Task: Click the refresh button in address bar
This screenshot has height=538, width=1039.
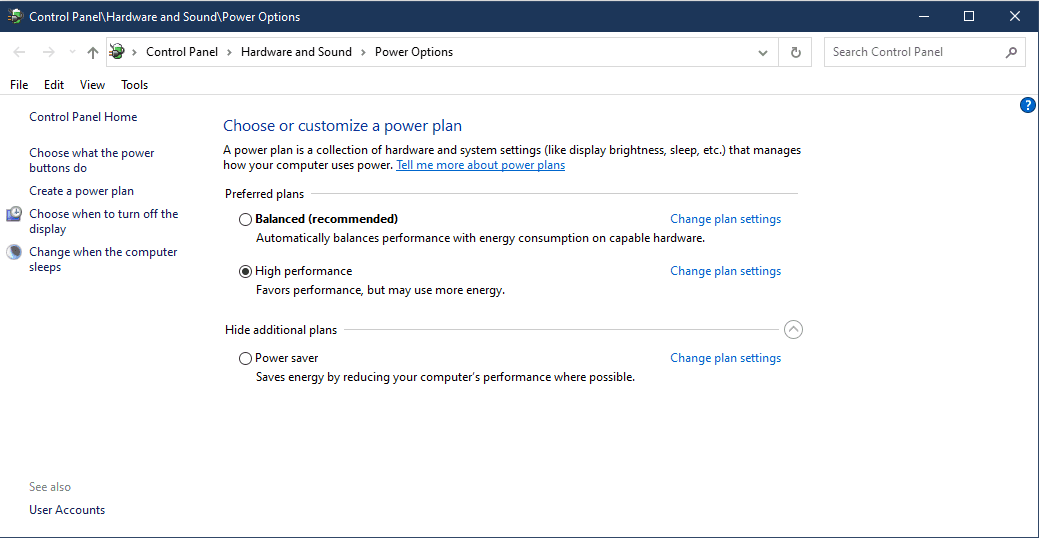Action: point(796,52)
